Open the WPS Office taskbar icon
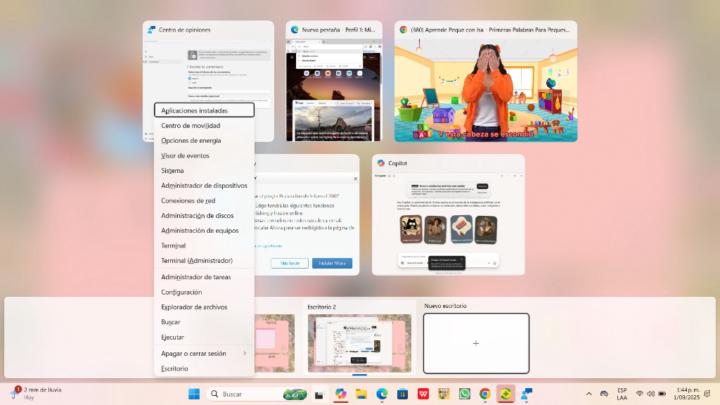 (x=423, y=394)
